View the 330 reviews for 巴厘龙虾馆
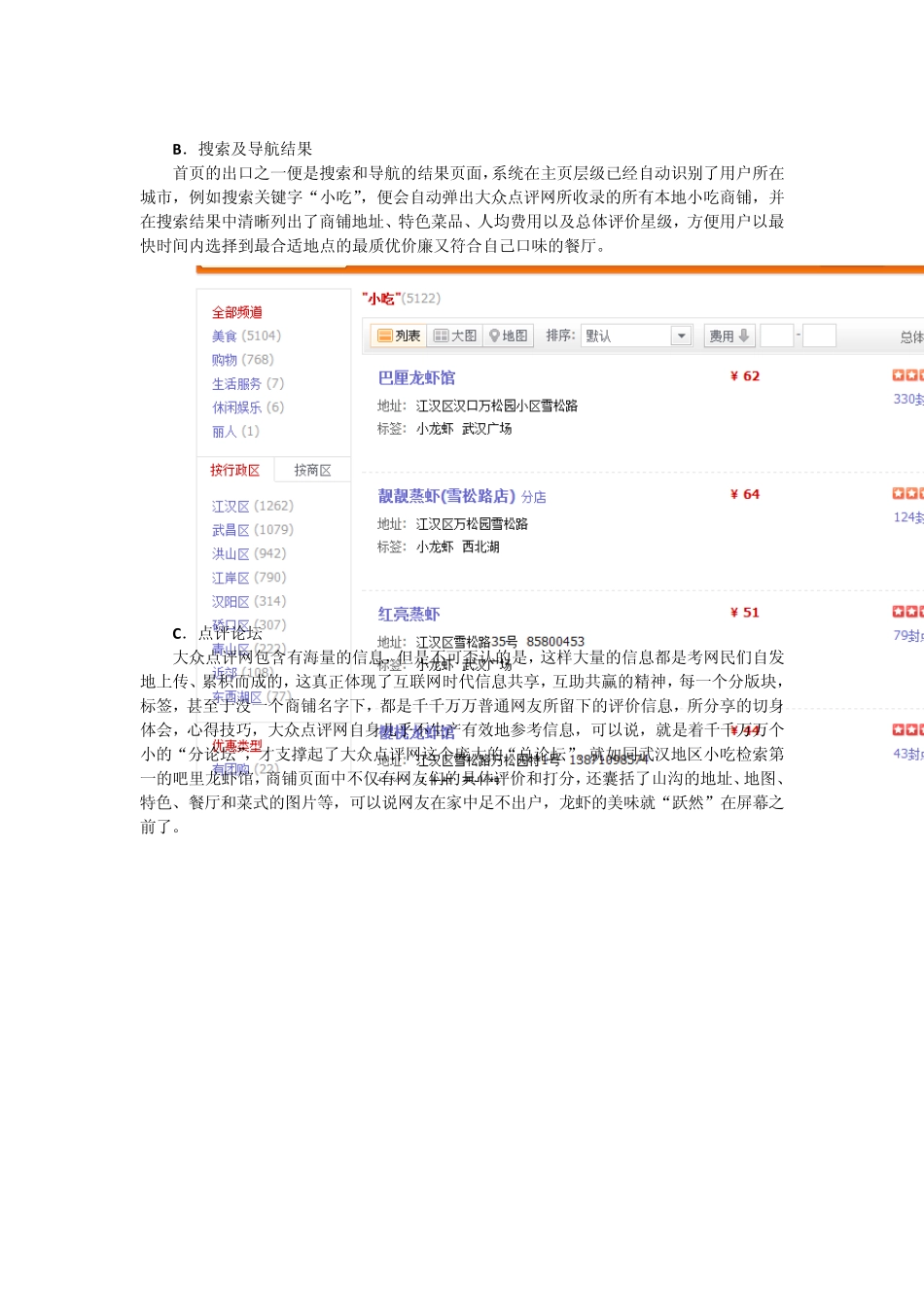Viewport: 924px width, 1307px height. click(908, 399)
